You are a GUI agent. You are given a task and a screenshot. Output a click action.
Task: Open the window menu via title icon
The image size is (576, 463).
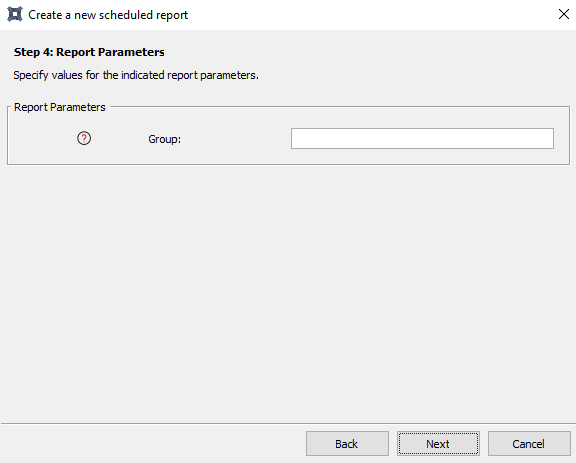click(15, 14)
